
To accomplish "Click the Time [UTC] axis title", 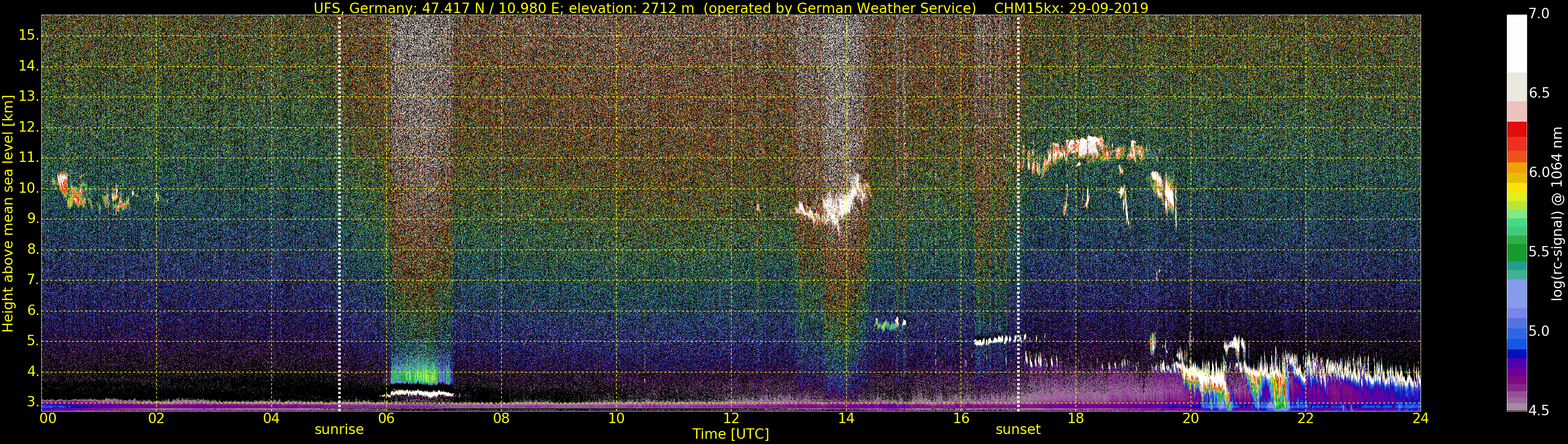I will [731, 434].
